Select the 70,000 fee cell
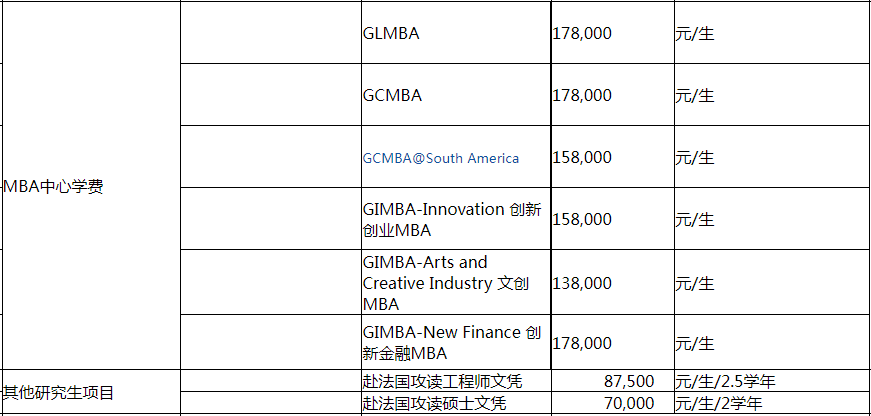The image size is (871, 416). click(613, 403)
